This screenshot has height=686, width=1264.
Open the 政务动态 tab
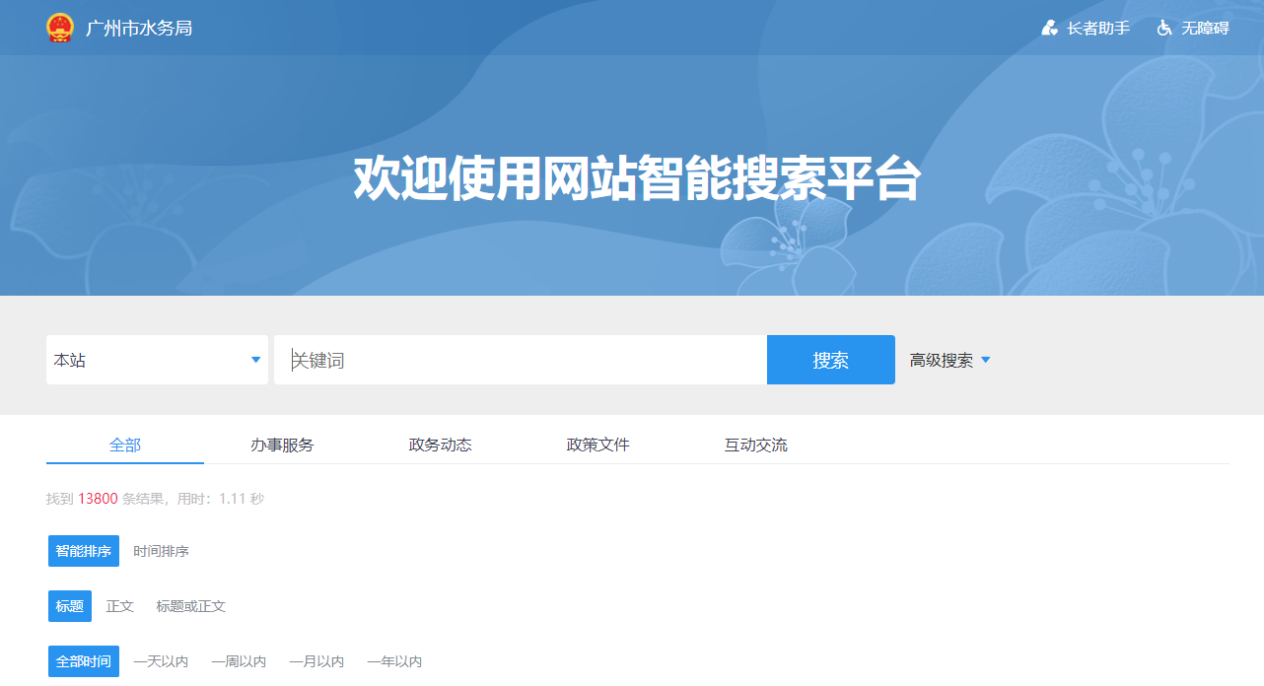click(440, 445)
